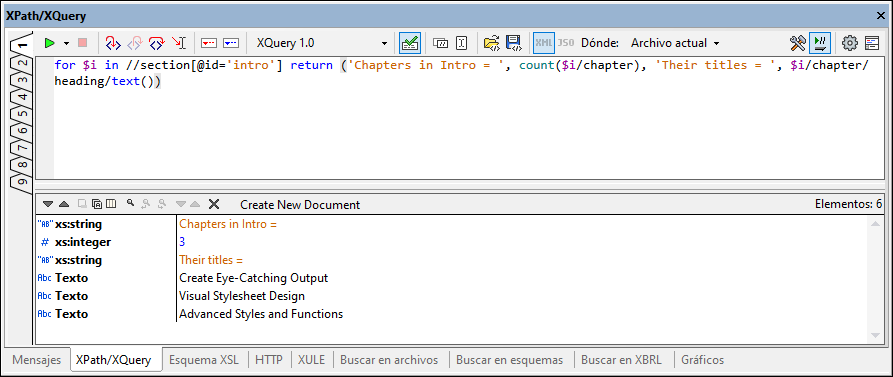Open XQuery file with folder icon
Image resolution: width=893 pixels, height=377 pixels.
(491, 43)
